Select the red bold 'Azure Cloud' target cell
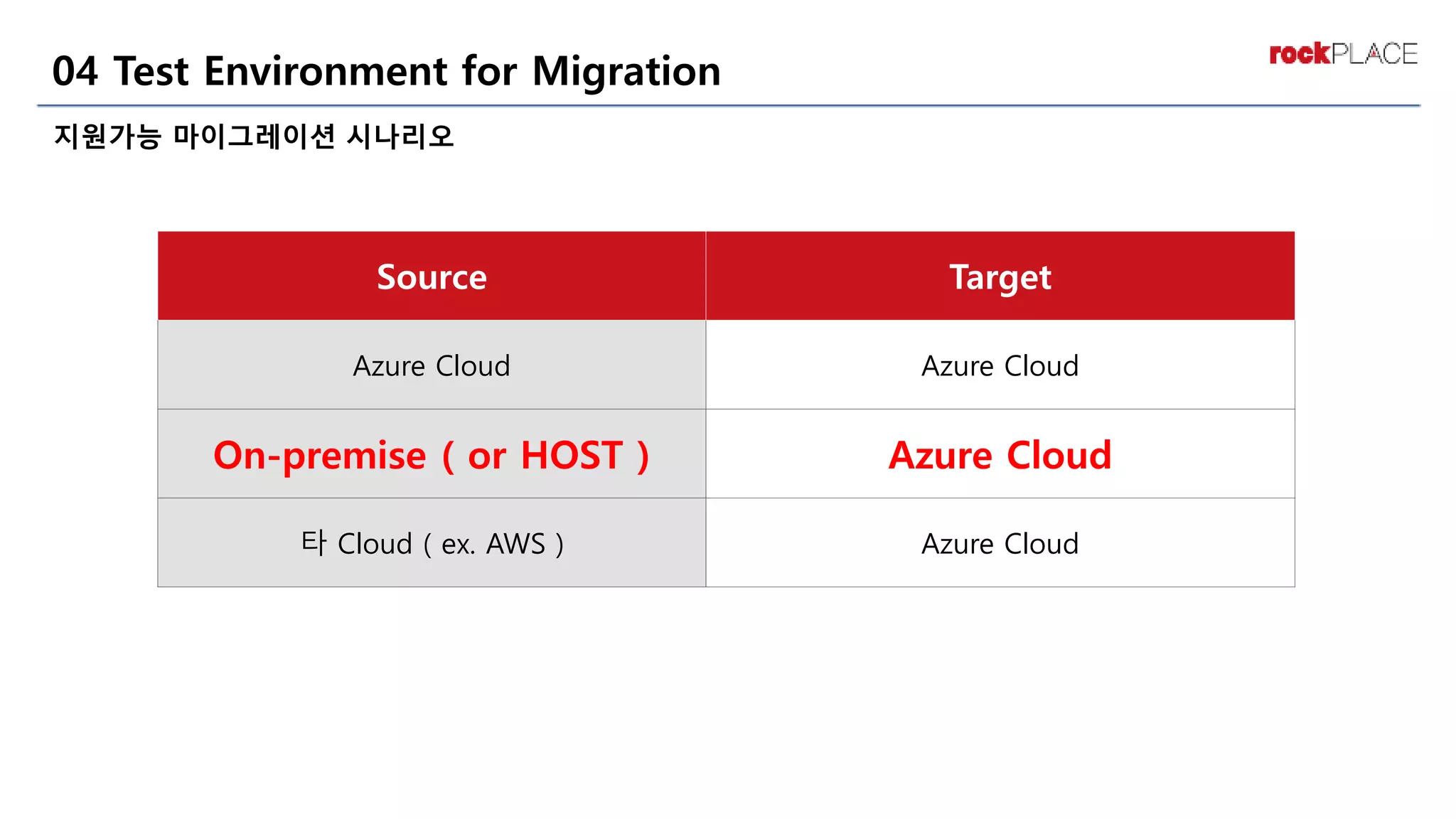The height and width of the screenshot is (819, 1456). pyautogui.click(x=1000, y=455)
